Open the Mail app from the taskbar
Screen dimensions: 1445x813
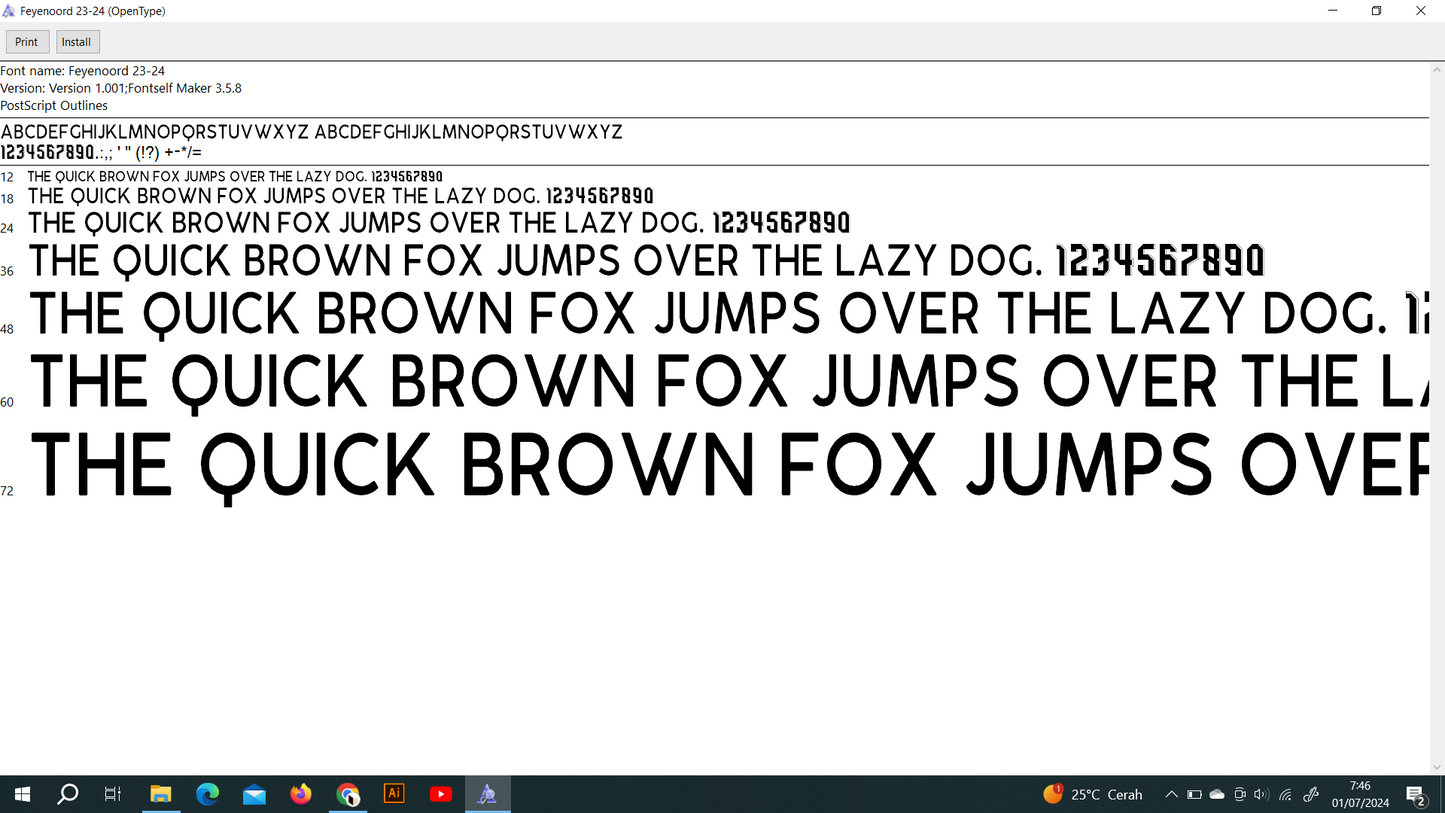pyautogui.click(x=254, y=794)
